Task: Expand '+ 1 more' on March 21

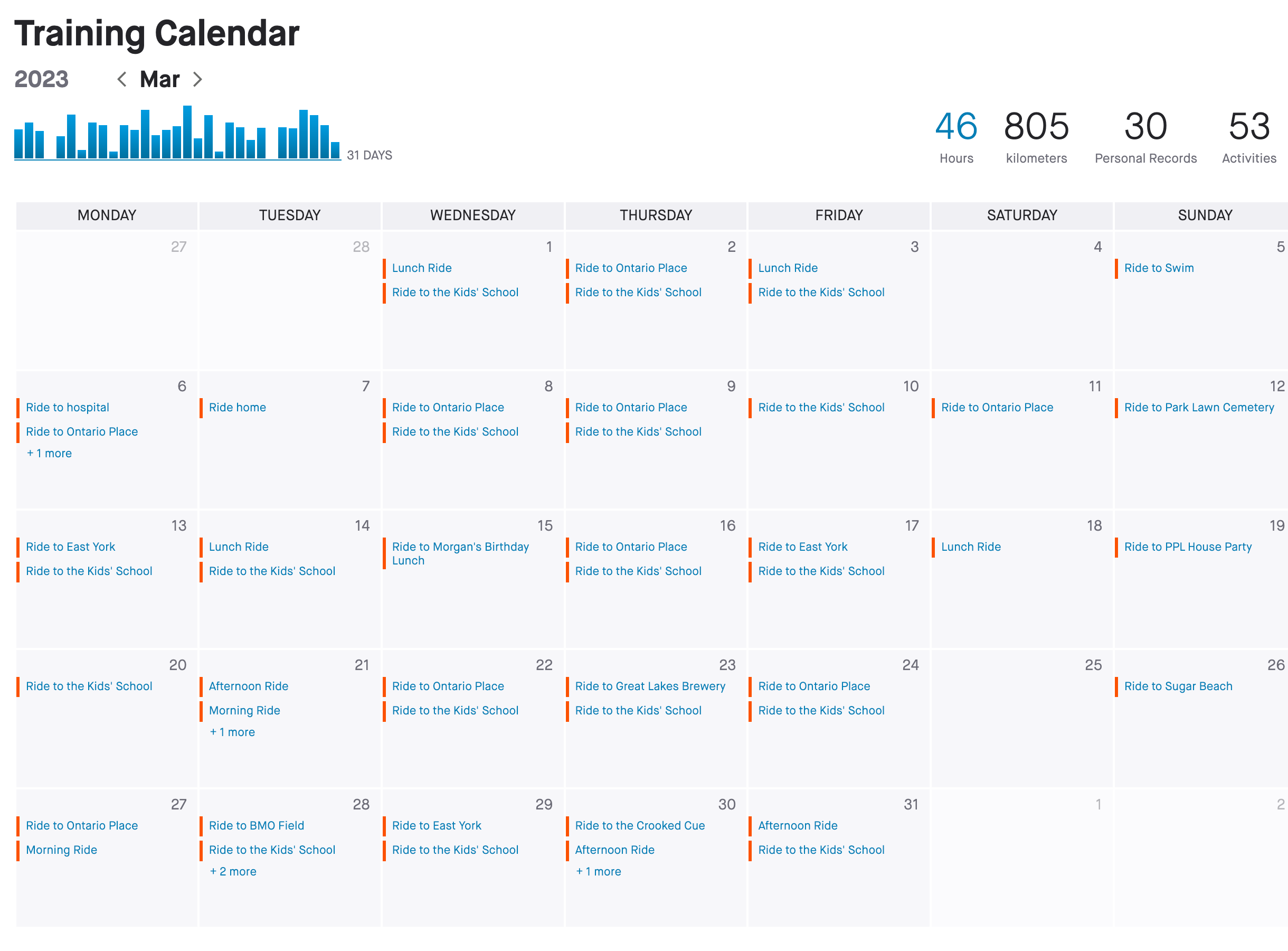Action: click(232, 732)
